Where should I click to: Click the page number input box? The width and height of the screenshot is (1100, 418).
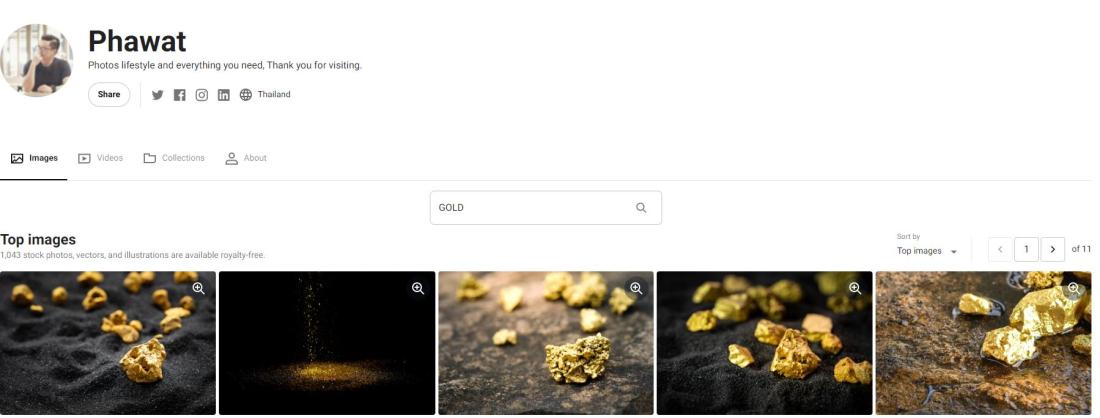coord(1026,249)
